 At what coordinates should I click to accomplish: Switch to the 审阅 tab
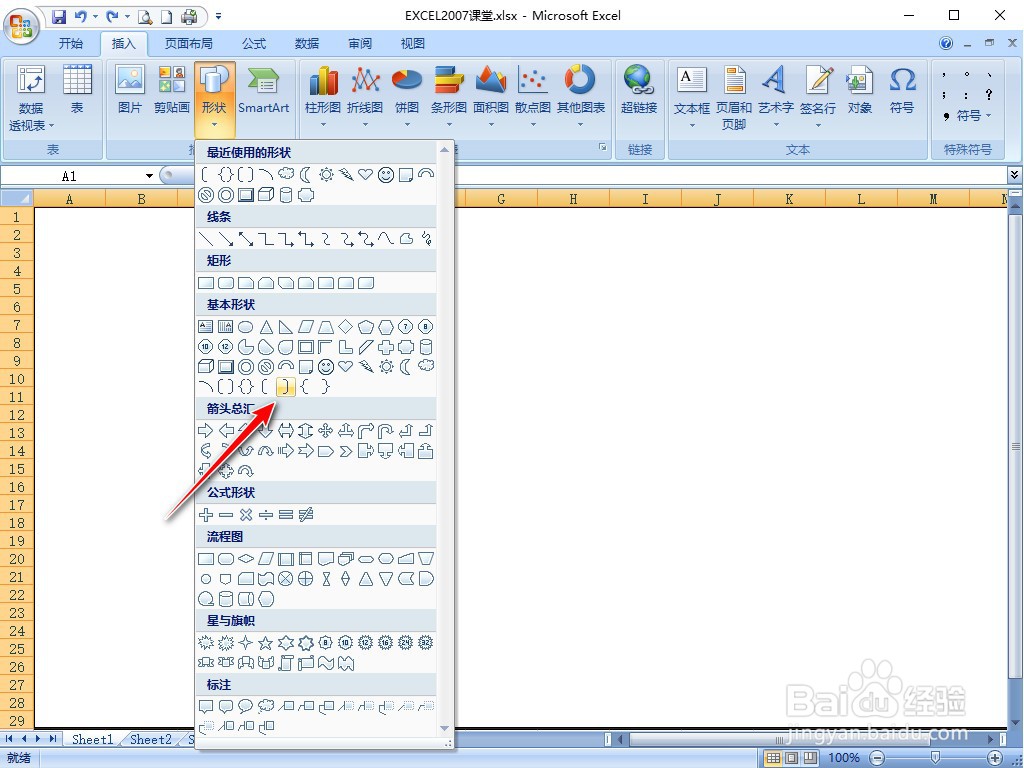[x=360, y=44]
